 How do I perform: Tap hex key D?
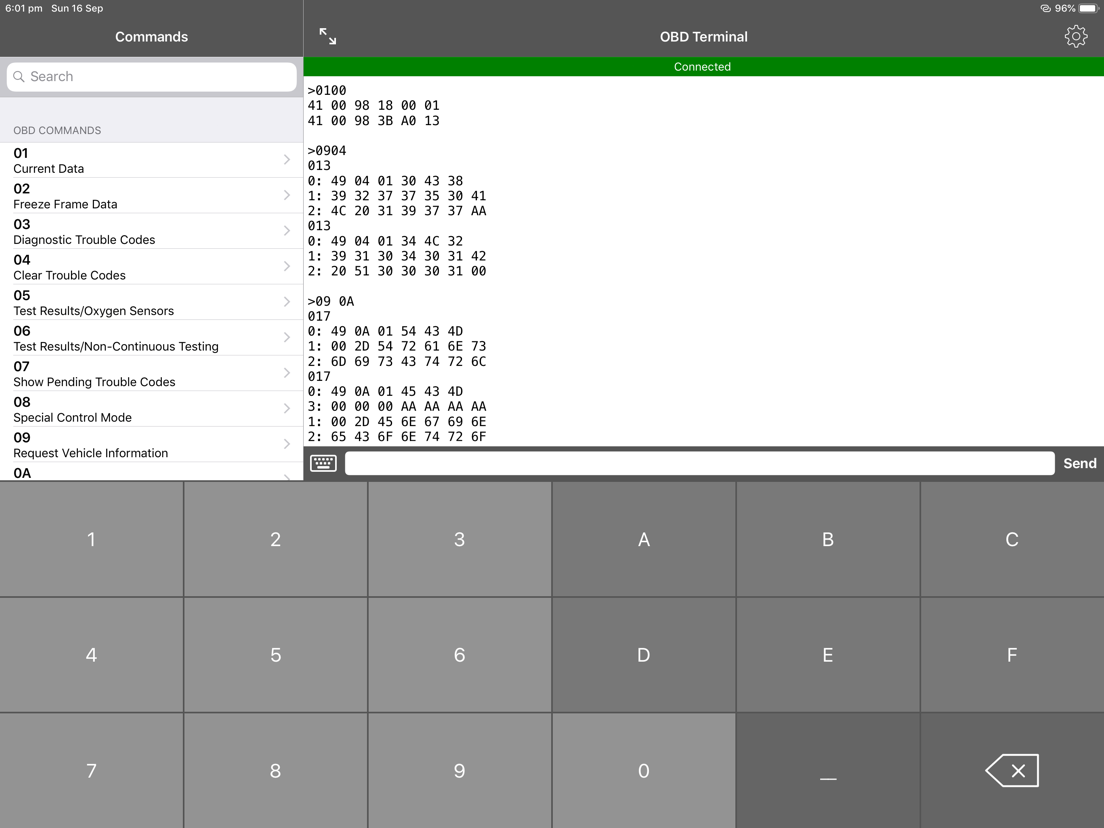click(644, 655)
